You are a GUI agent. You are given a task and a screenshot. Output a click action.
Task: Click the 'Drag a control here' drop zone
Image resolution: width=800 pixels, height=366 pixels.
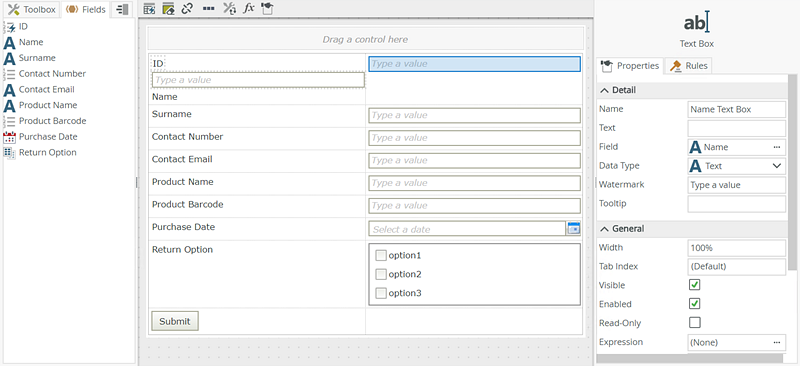[x=365, y=39]
